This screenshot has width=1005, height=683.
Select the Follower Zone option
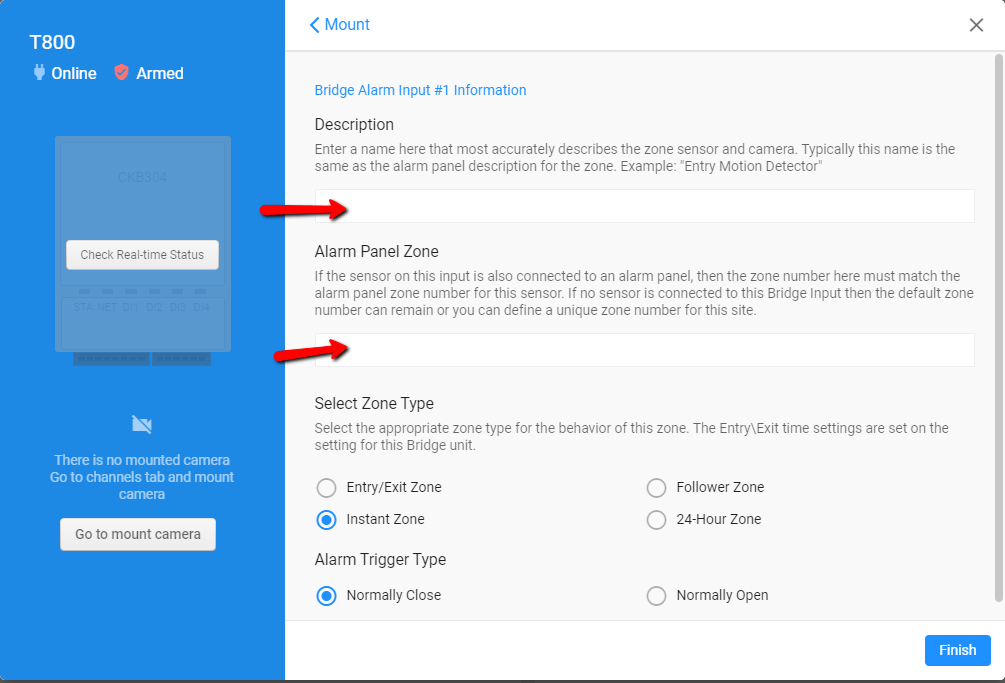click(656, 487)
